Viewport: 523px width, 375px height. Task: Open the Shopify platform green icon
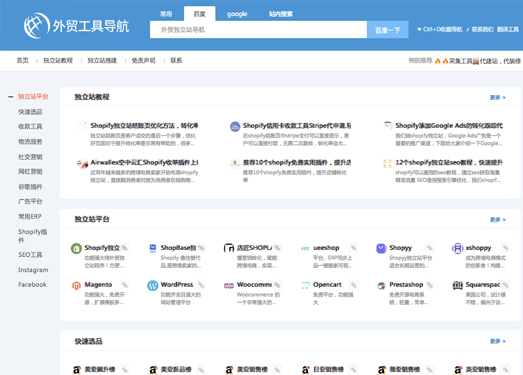[x=76, y=248]
